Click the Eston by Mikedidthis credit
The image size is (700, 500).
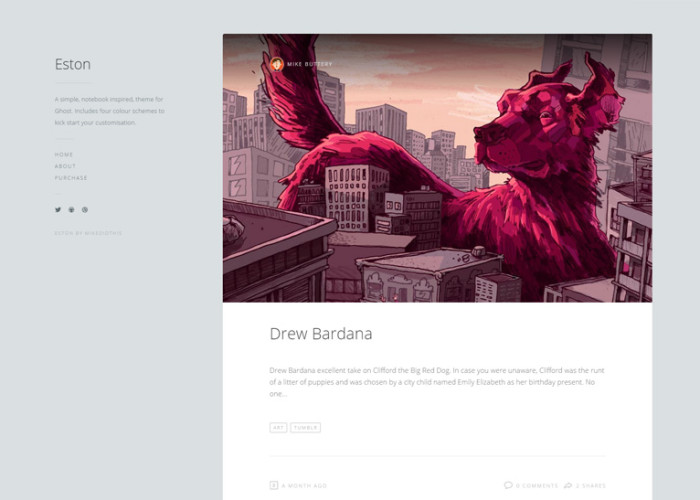click(x=88, y=233)
